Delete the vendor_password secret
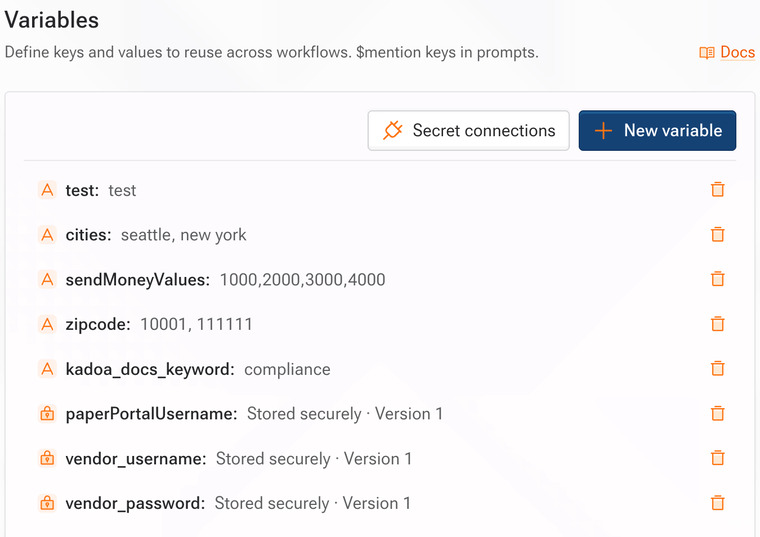Image resolution: width=760 pixels, height=537 pixels. coord(717,503)
